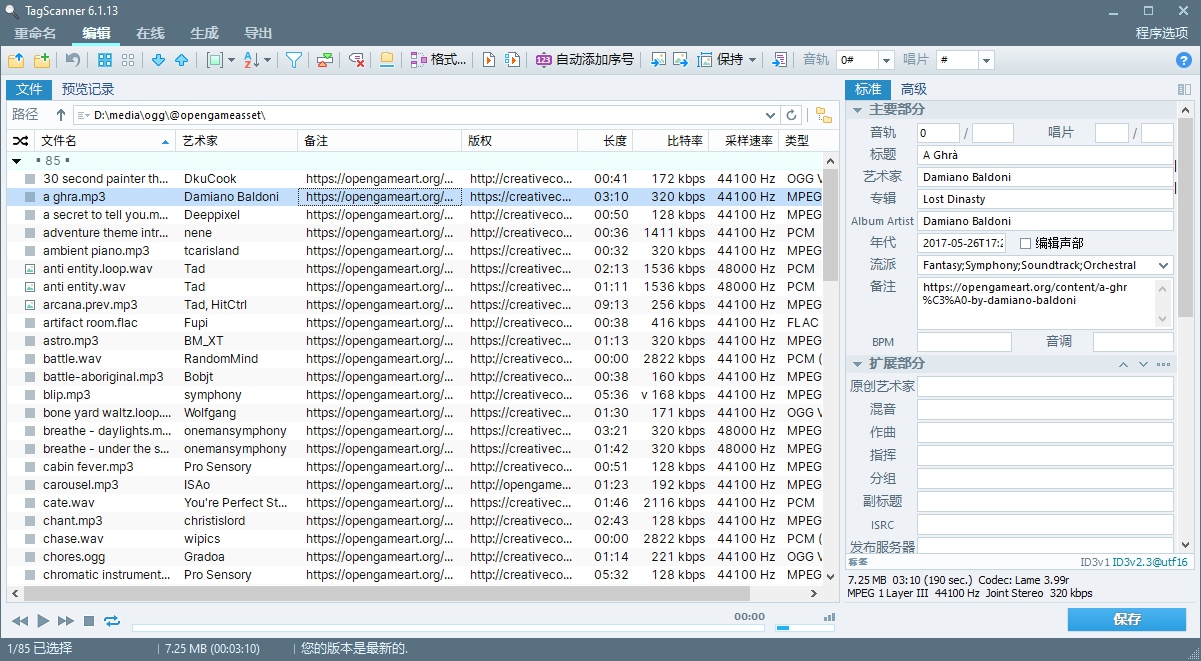
Task: Click the refresh icon next to the path bar
Action: tap(792, 114)
